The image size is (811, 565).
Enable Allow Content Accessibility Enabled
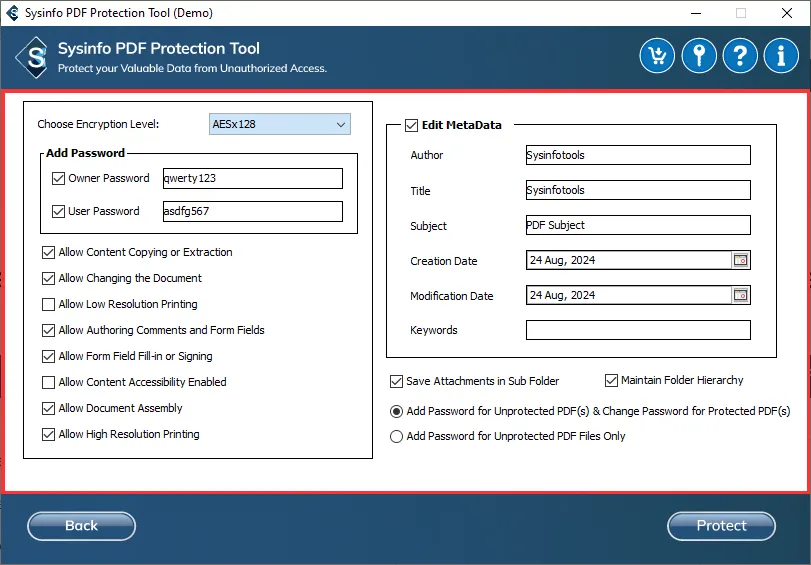coord(49,382)
